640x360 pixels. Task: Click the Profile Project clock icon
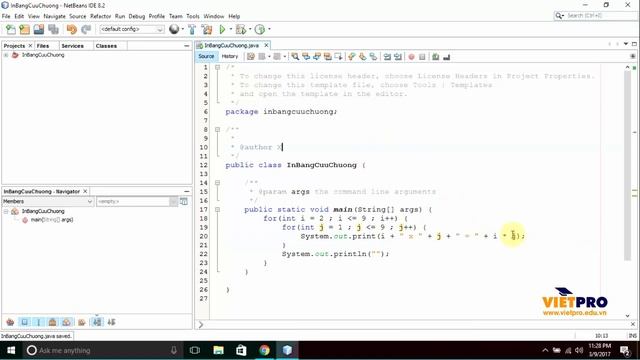tap(260, 29)
